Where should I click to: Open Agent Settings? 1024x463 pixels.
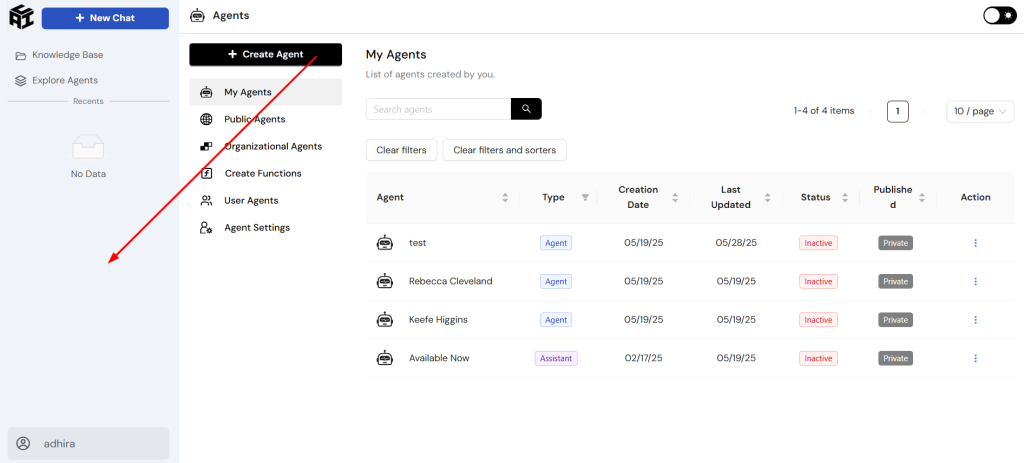(x=266, y=228)
